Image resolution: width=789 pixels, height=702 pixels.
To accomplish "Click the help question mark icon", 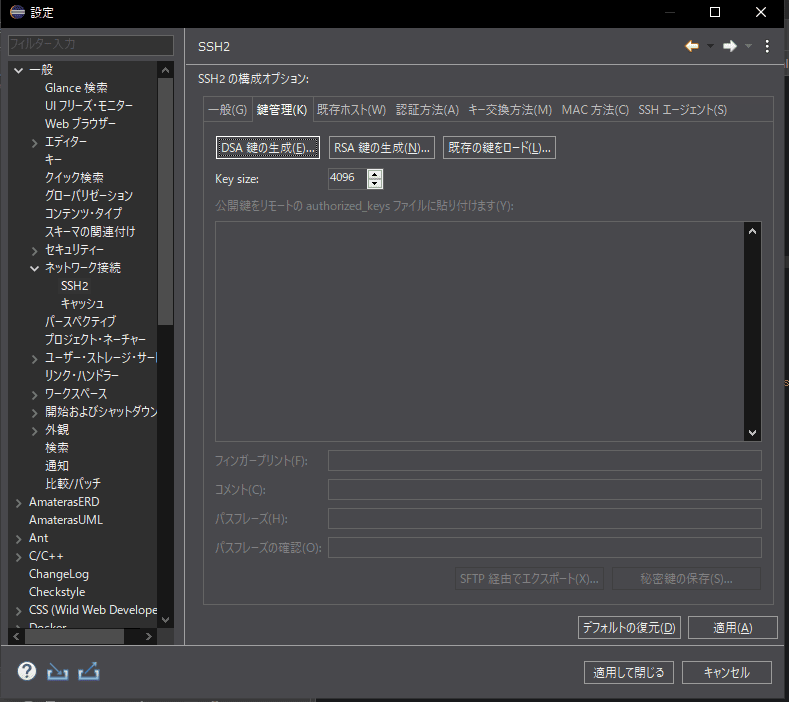I will 27,672.
